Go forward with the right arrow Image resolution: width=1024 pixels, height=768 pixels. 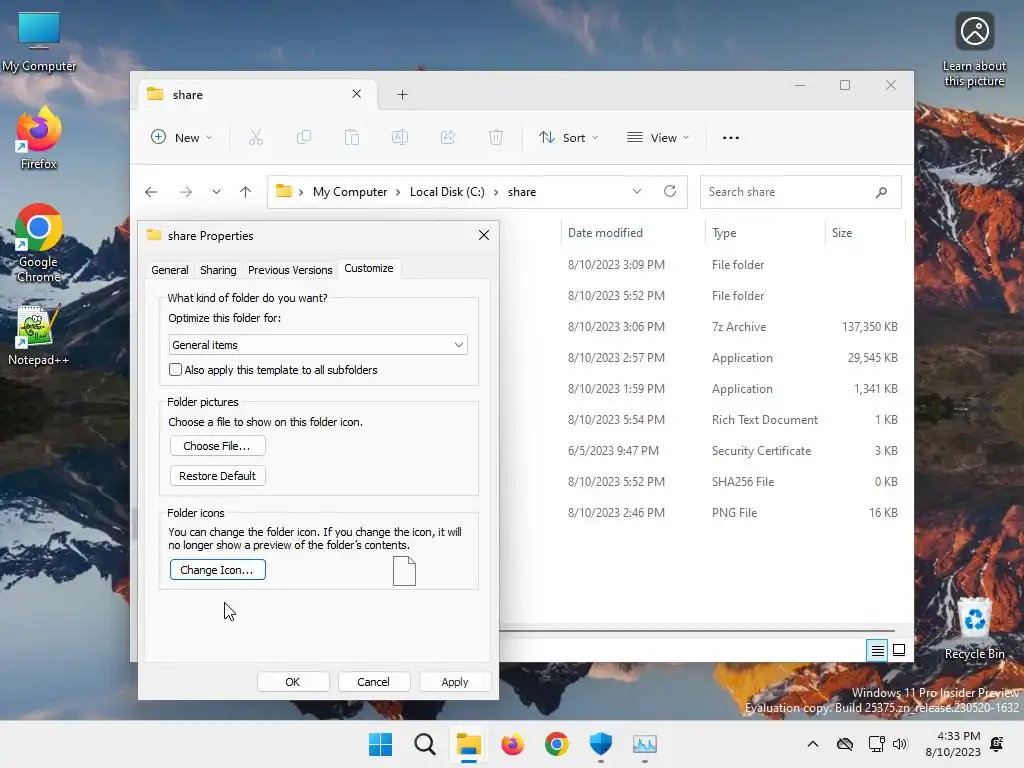(x=186, y=192)
